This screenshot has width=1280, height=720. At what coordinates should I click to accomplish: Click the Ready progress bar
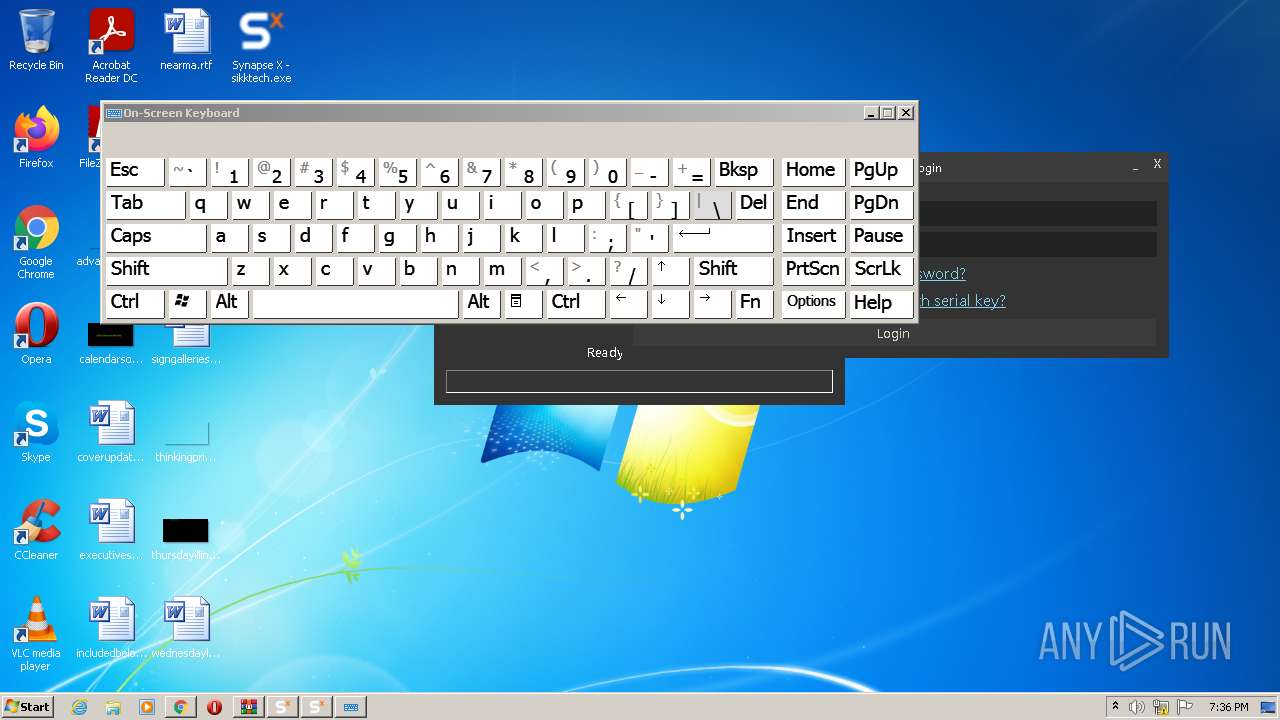[x=639, y=381]
